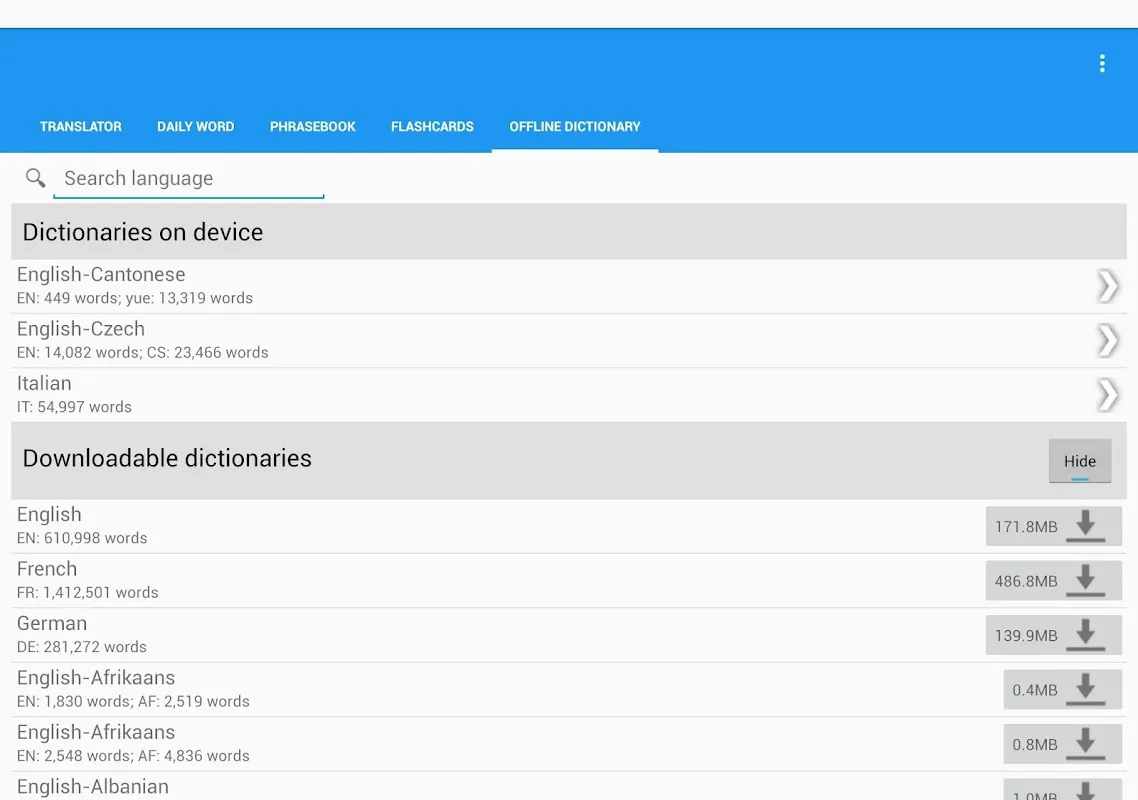Select the Offline Dictionary tab
Screen dimensions: 1138x800
pyautogui.click(x=574, y=126)
